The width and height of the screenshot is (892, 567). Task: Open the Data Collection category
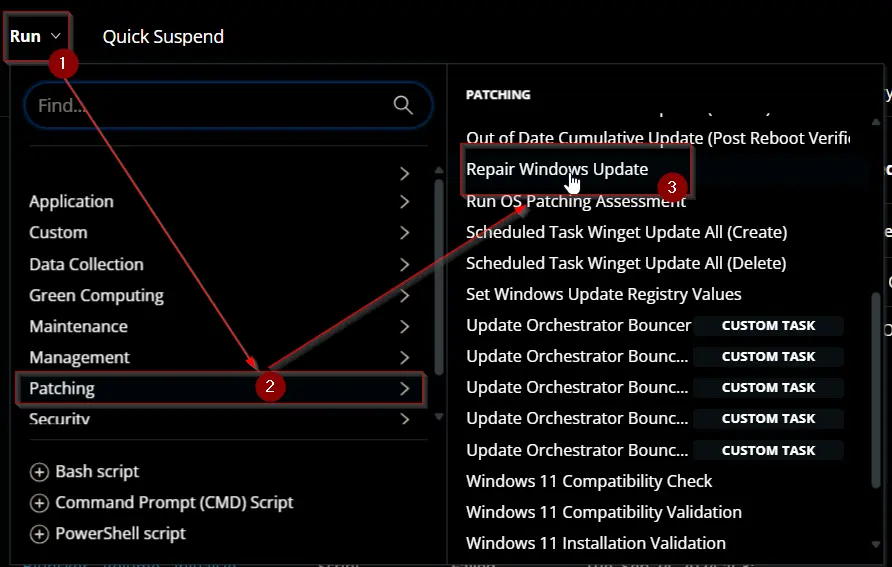tap(220, 264)
